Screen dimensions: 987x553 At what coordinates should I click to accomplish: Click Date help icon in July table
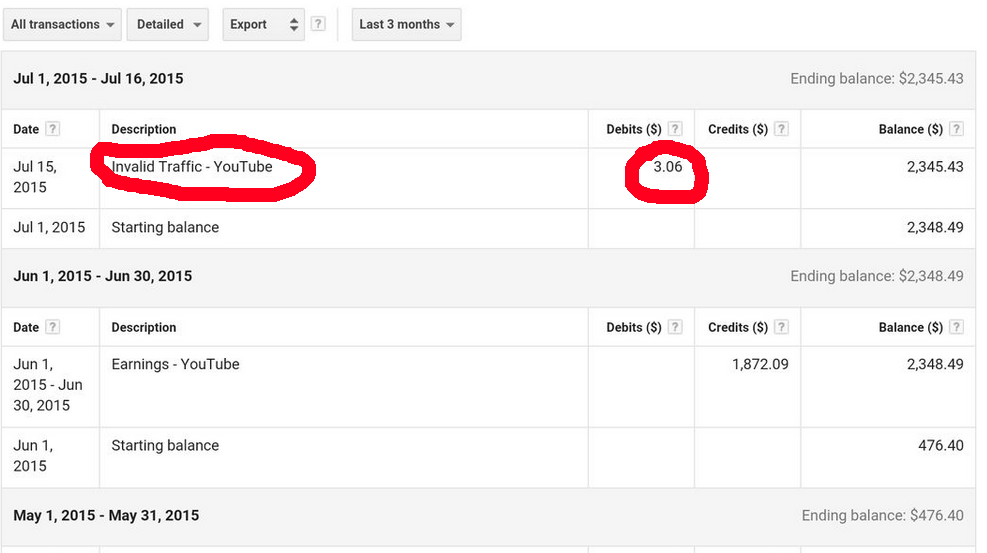point(53,129)
